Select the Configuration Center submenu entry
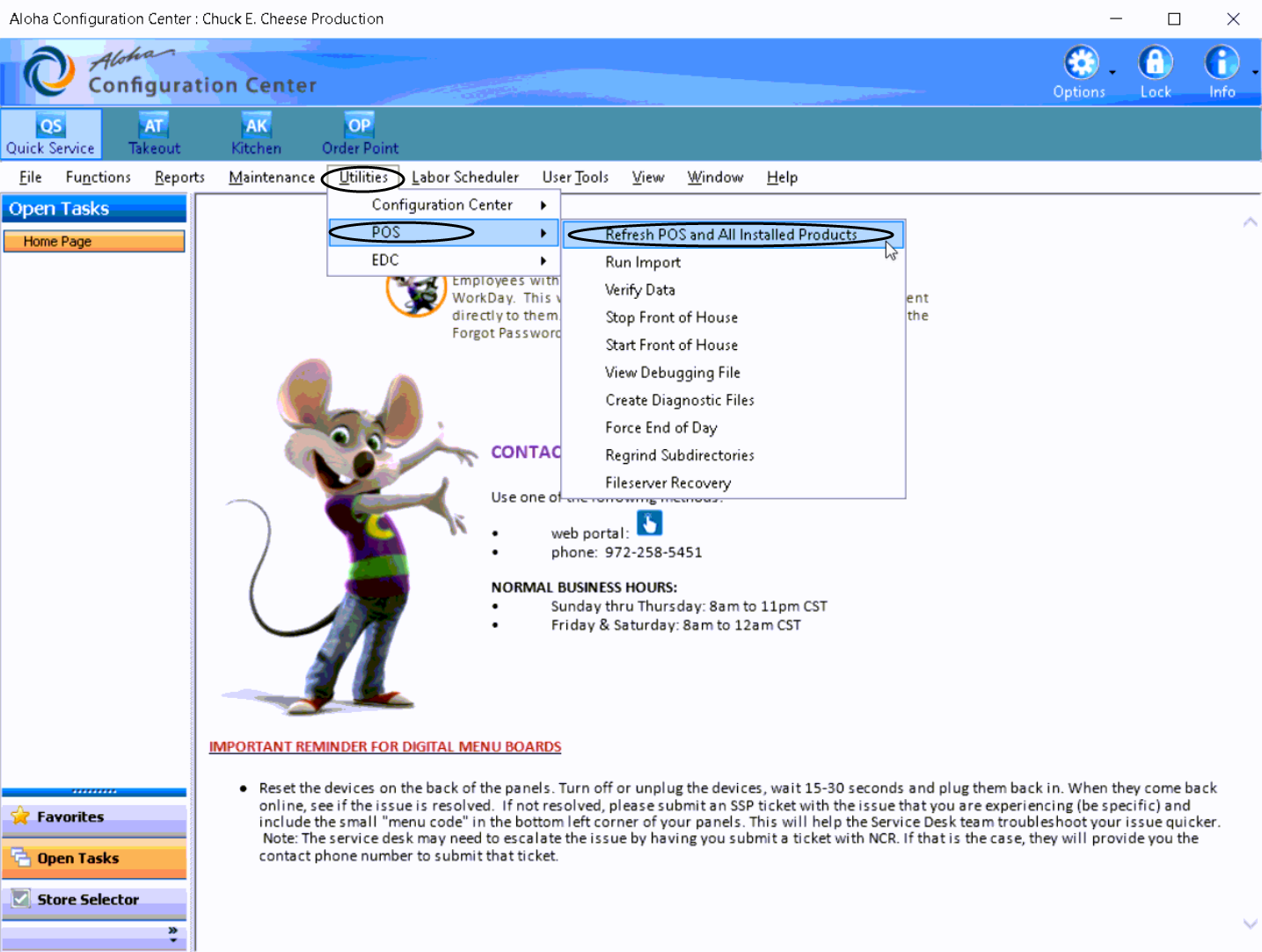The image size is (1262, 952). coord(443,205)
